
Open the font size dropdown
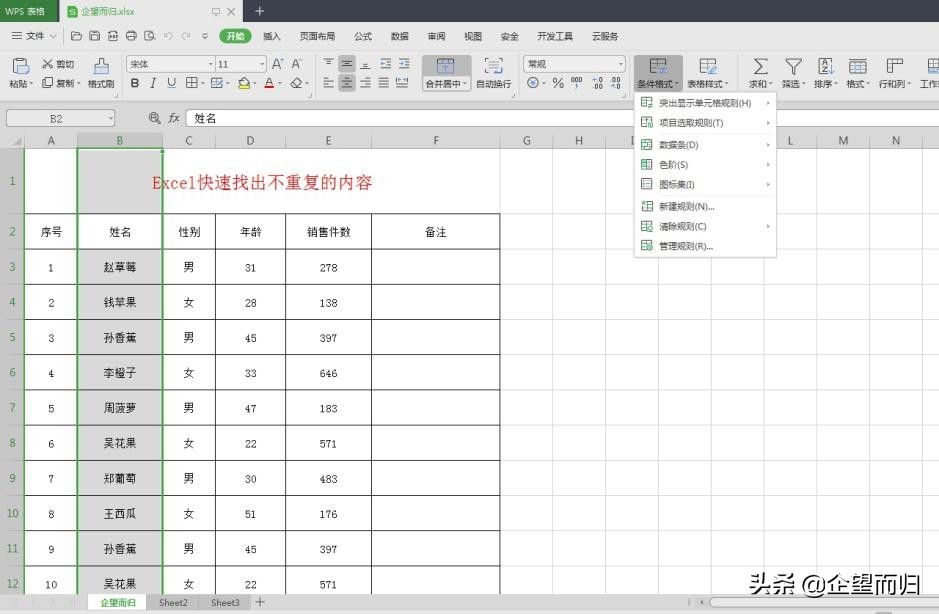[262, 64]
